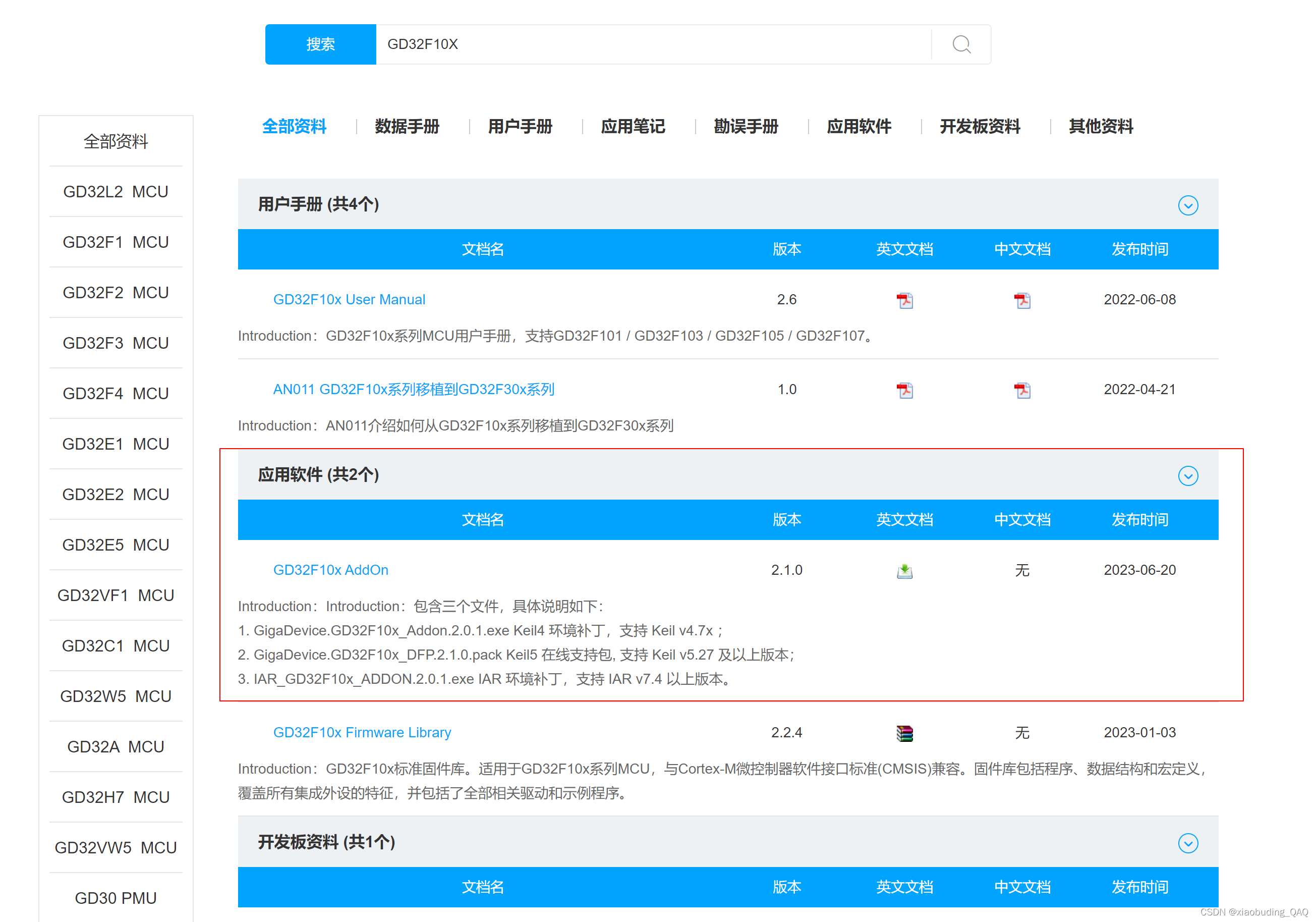Open Chinese PDF for AN011 application note

click(x=1022, y=390)
